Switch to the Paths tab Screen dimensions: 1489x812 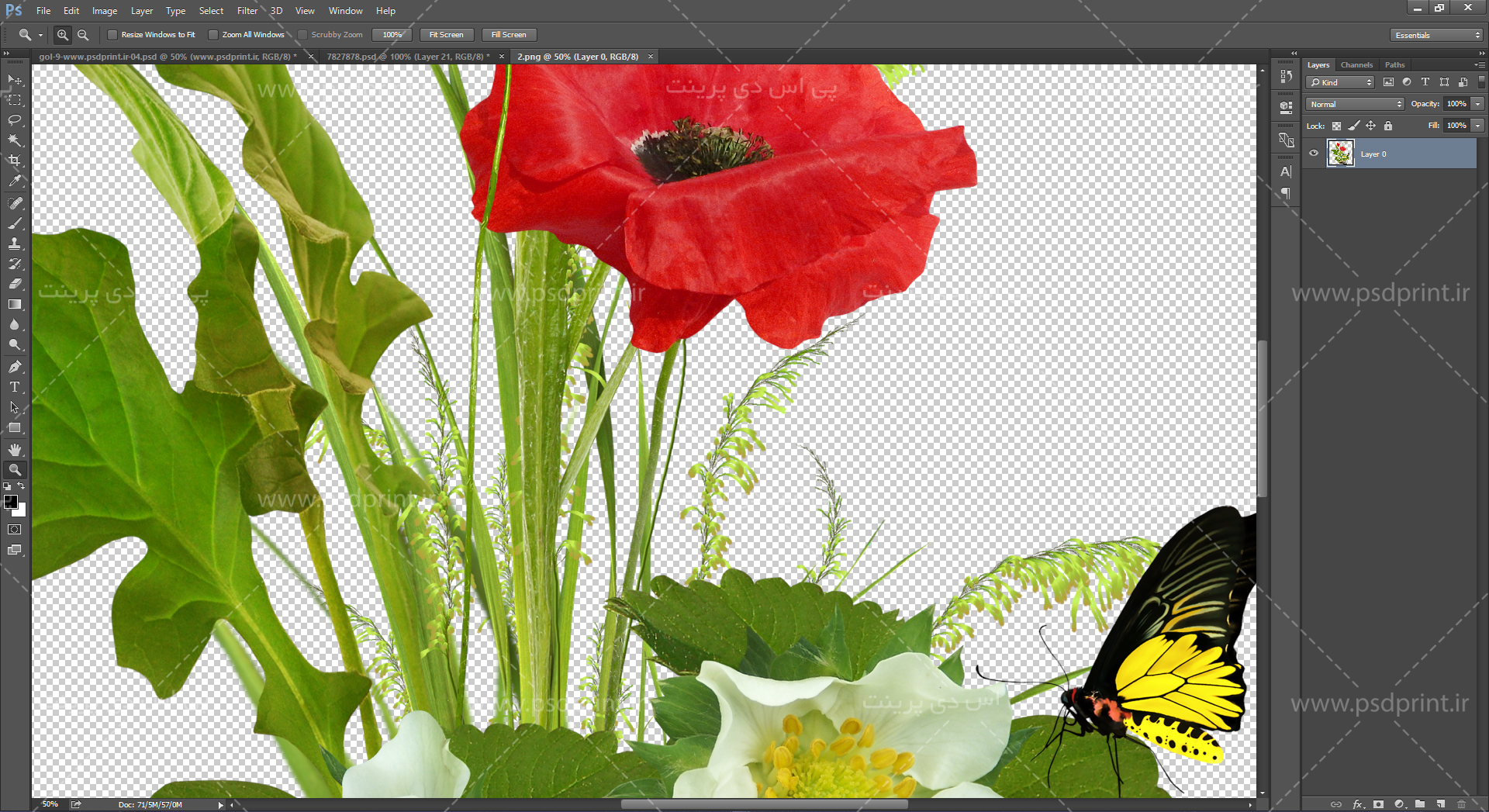tap(1394, 65)
